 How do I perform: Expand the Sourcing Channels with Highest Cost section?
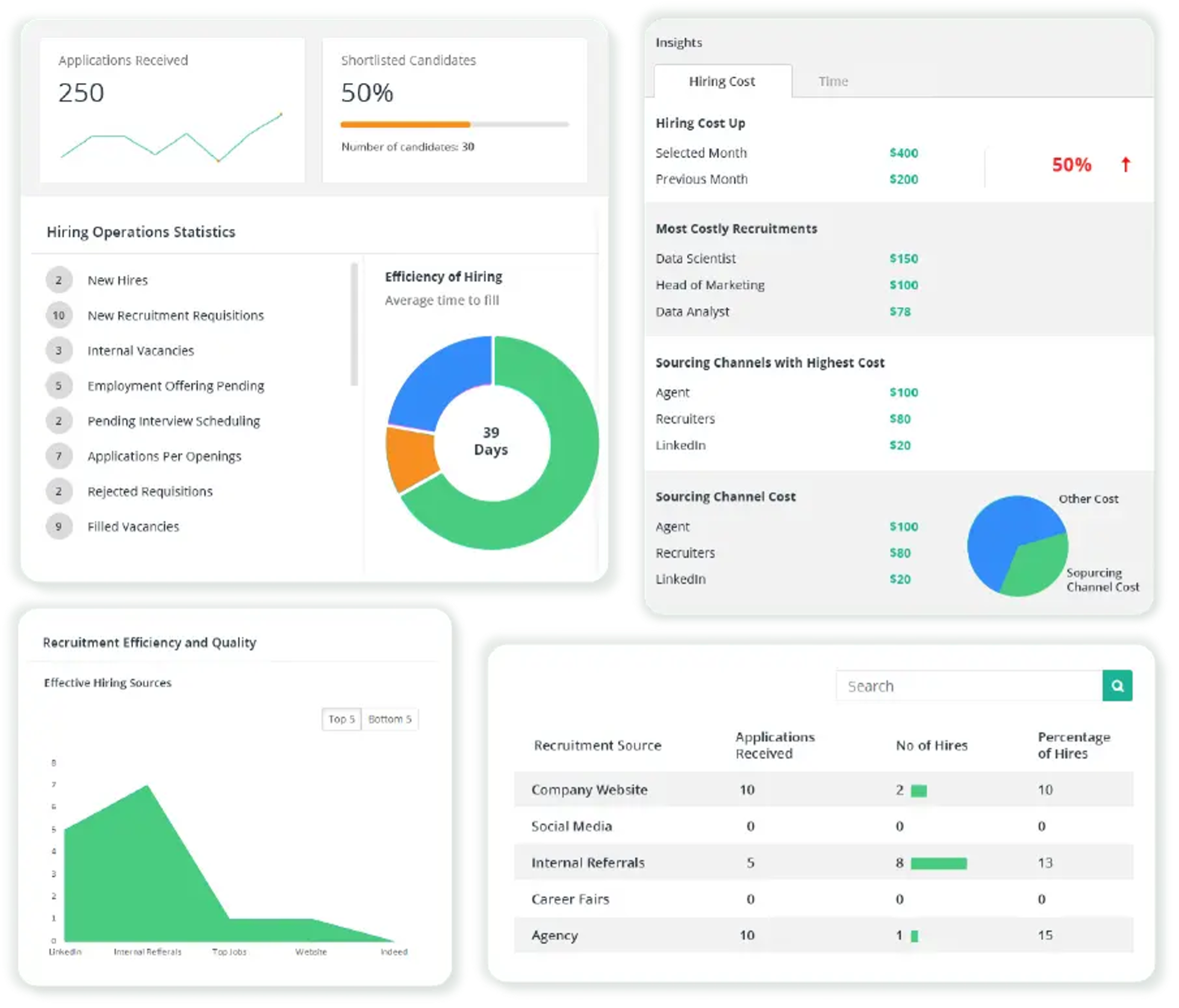click(x=770, y=362)
